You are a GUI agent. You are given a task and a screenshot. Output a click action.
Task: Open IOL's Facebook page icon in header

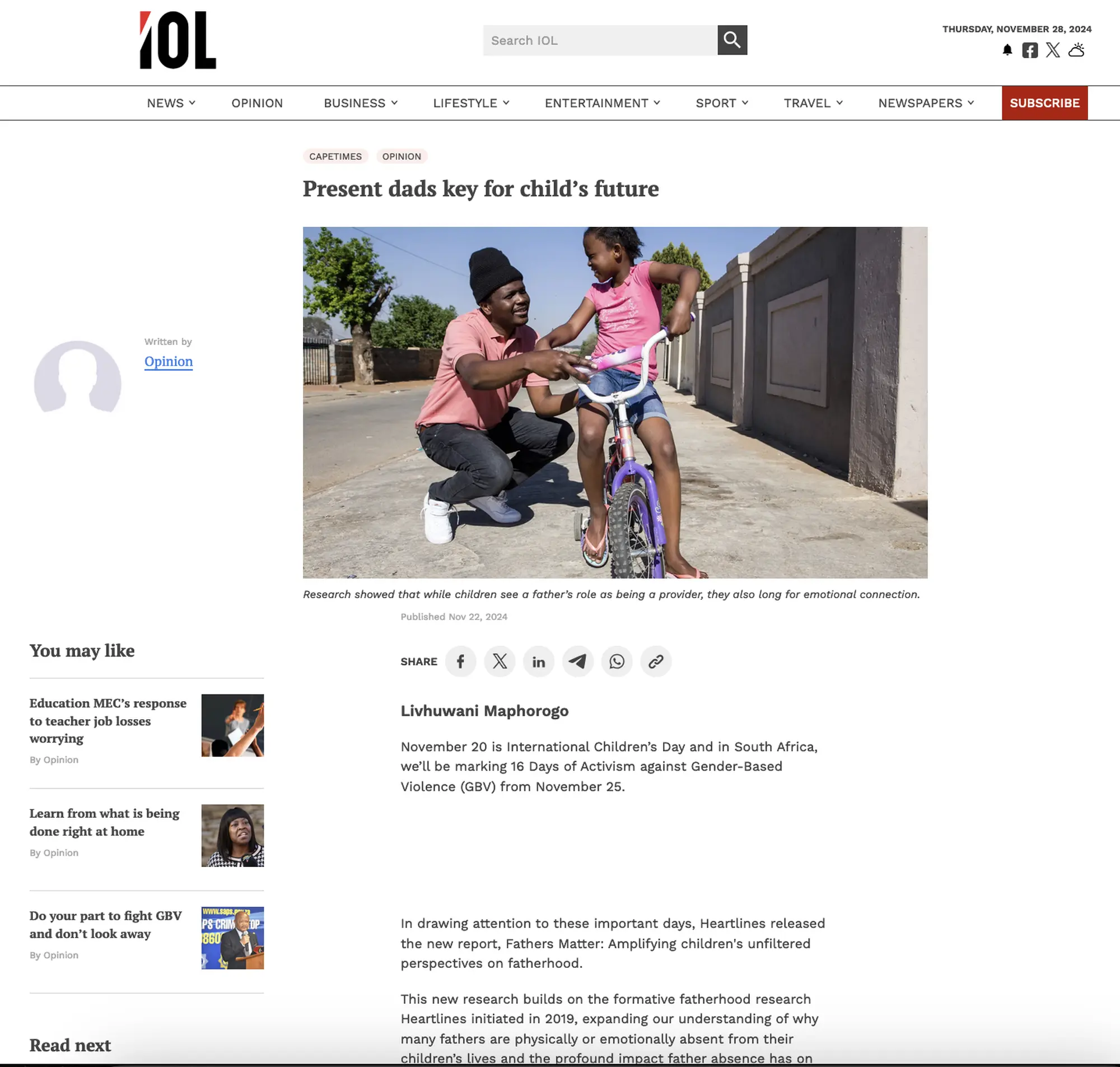tap(1030, 50)
